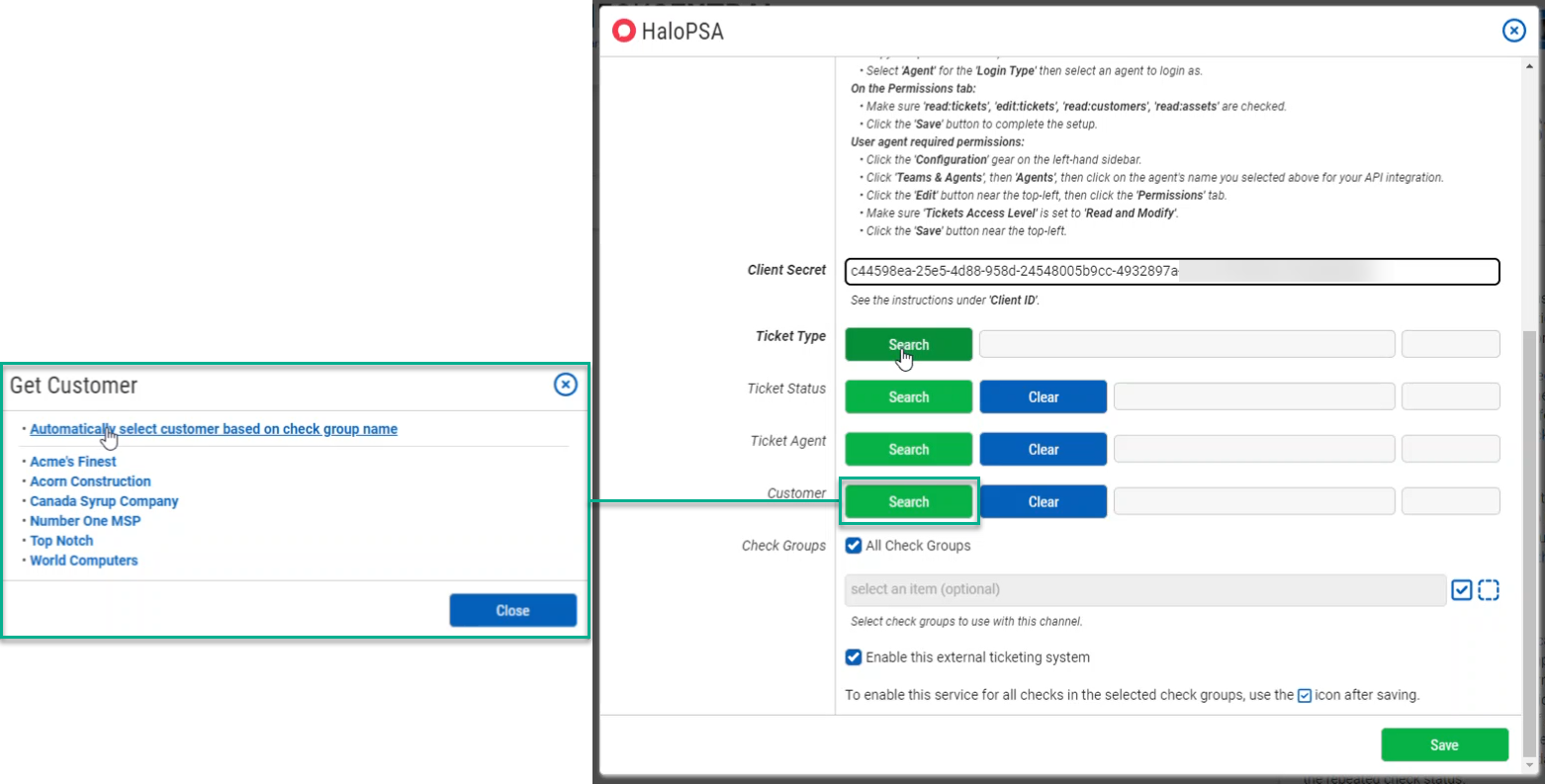Image resolution: width=1545 pixels, height=784 pixels.
Task: Click the HaloPSA logo icon
Action: [x=623, y=31]
